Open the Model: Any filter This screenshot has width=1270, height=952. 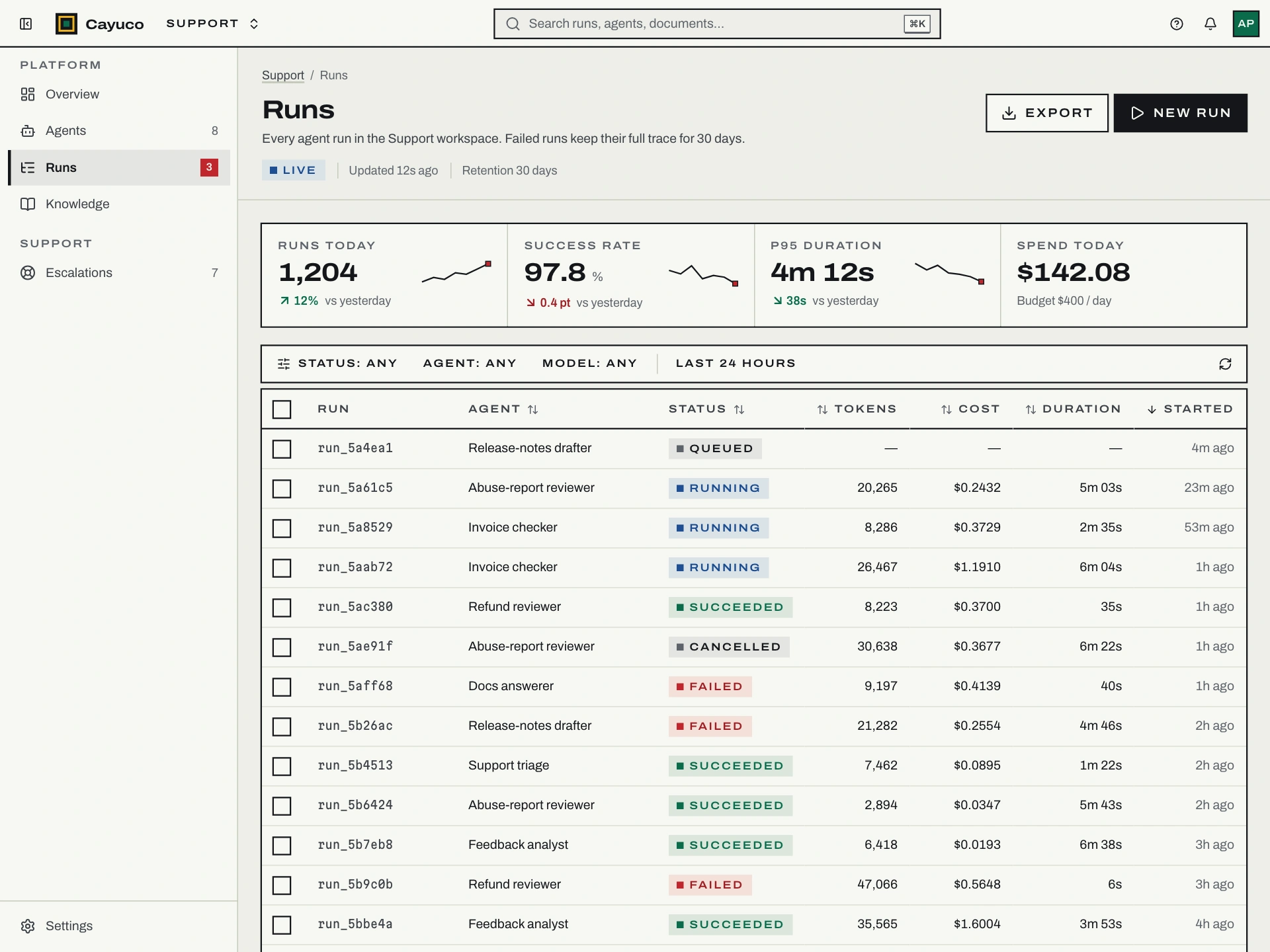point(589,364)
